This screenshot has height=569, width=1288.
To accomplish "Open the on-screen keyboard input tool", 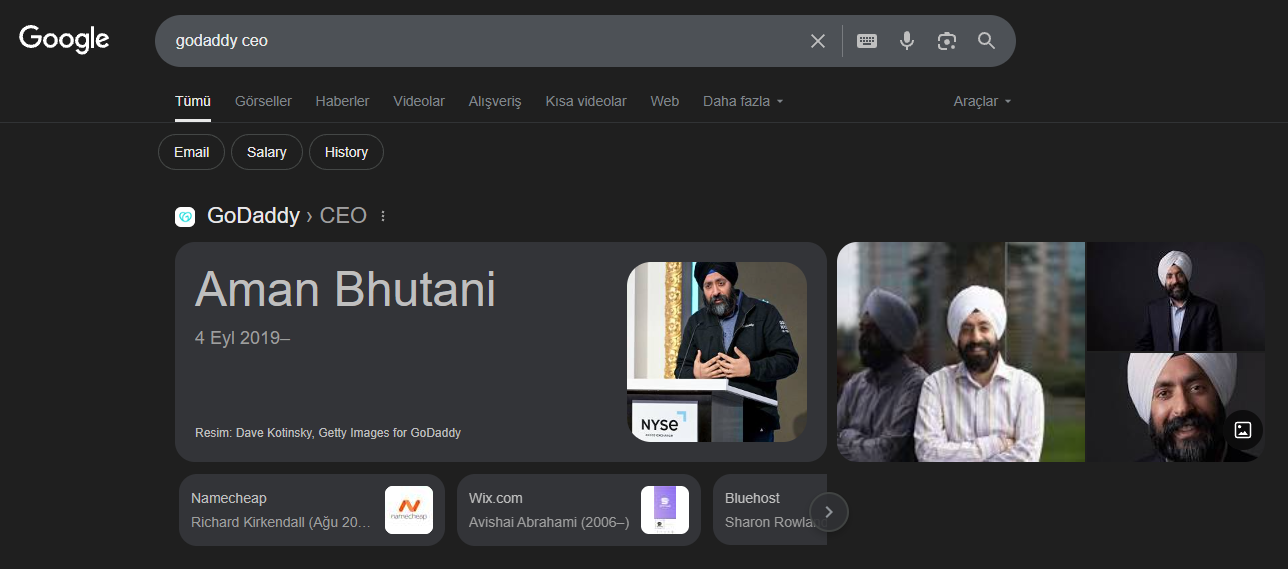I will [x=867, y=41].
